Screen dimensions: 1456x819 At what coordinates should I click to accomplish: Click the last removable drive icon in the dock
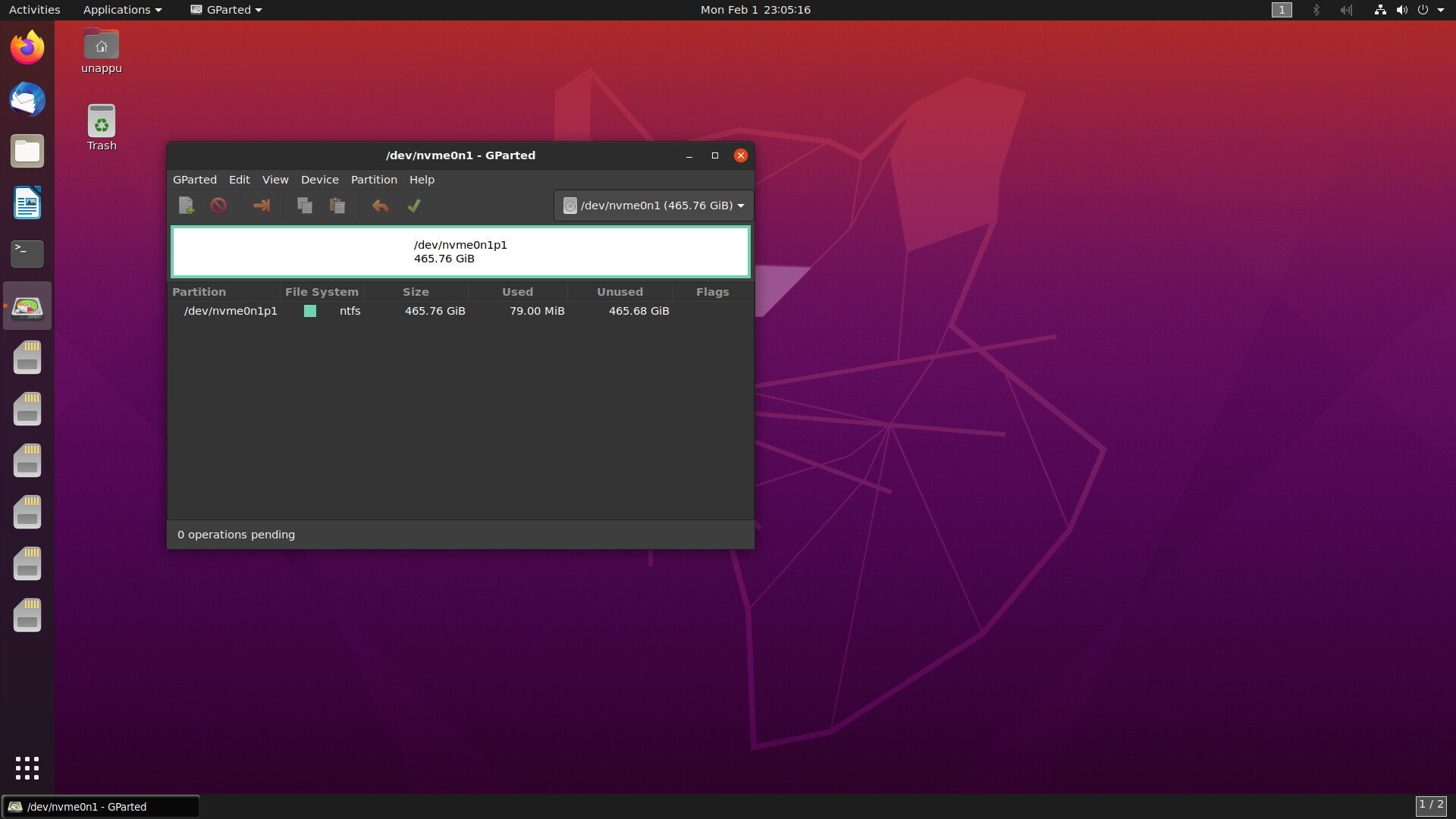pos(27,615)
